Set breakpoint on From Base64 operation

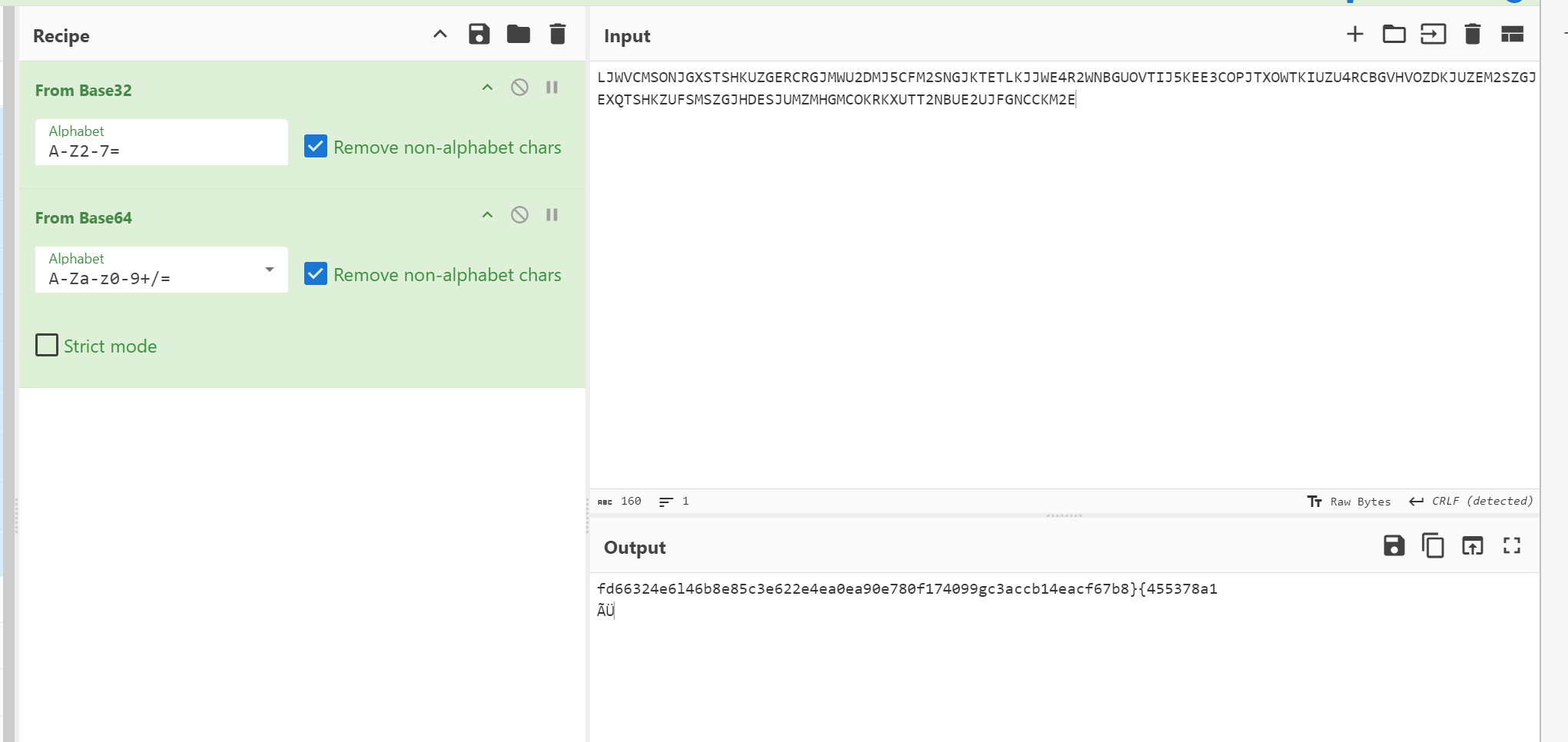[x=552, y=215]
